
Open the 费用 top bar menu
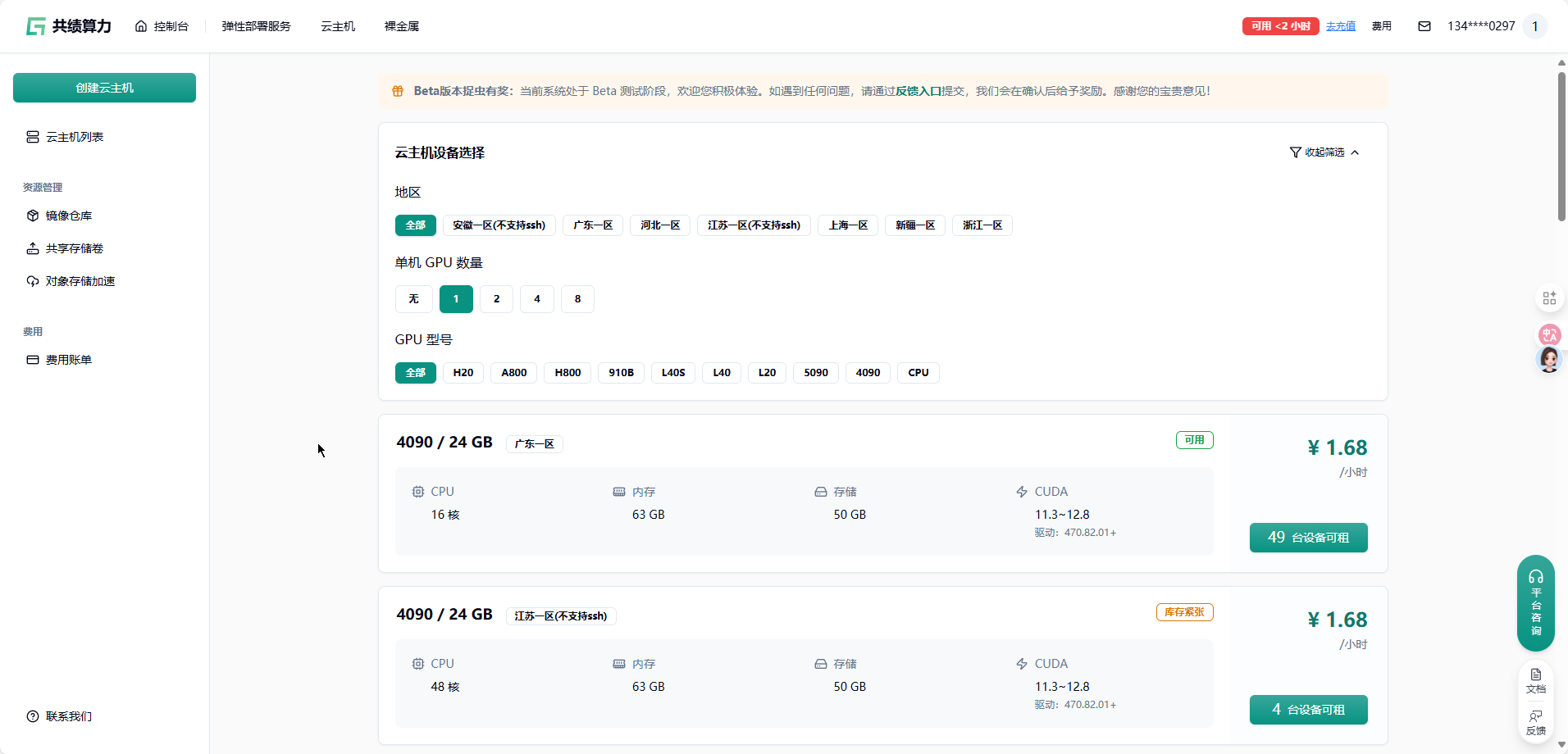click(x=1382, y=26)
